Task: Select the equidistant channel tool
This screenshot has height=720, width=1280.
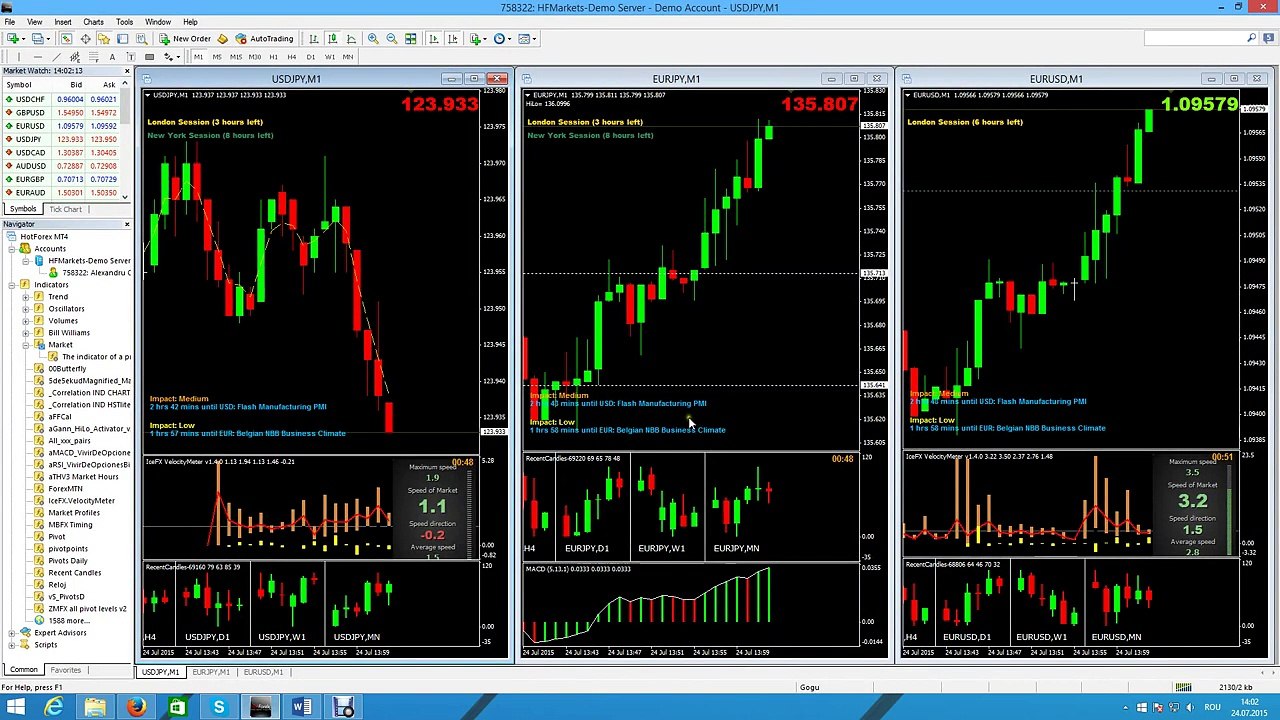Action: point(75,56)
